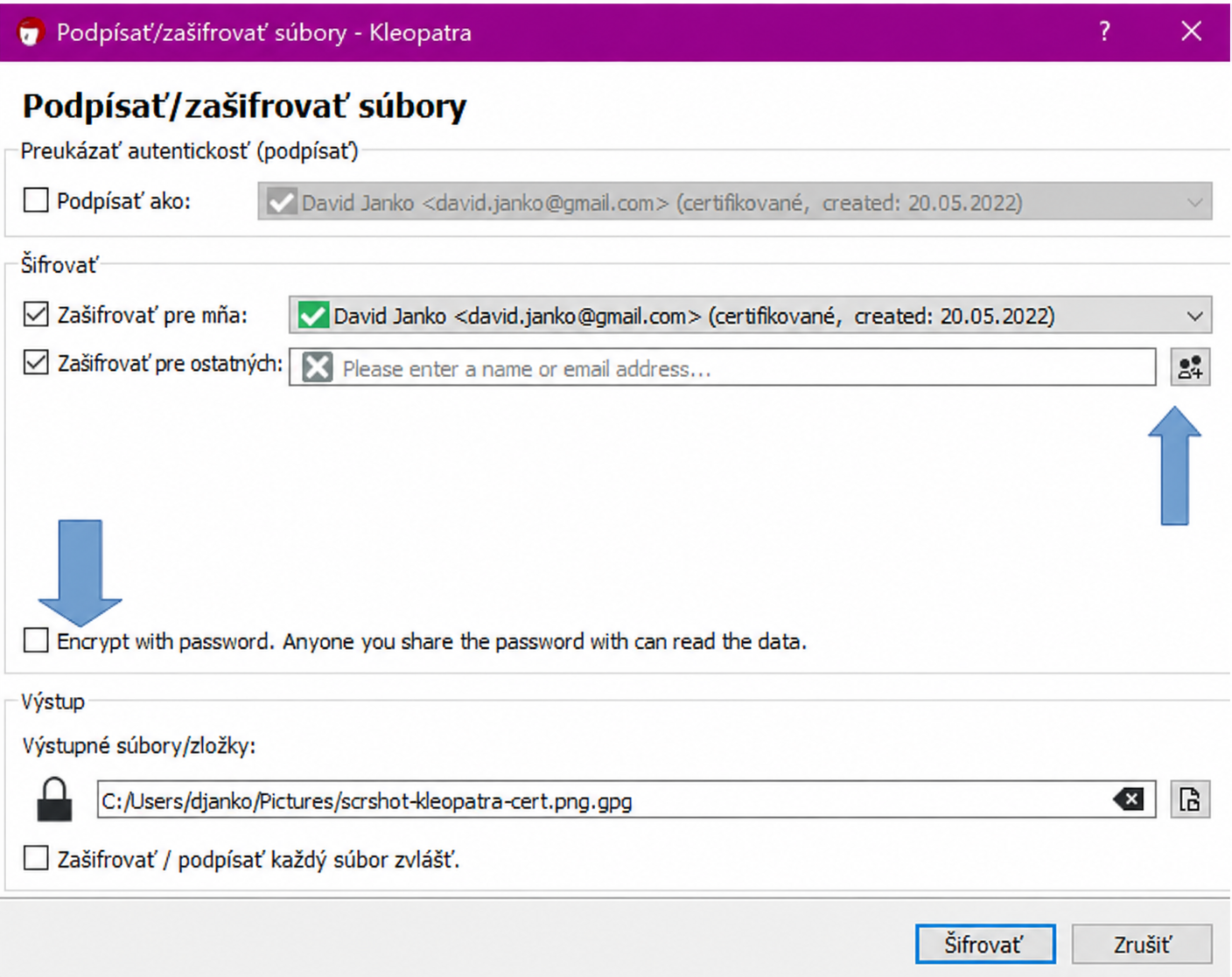
Task: Expand the 'Zašifrovať pre mňa' certificate dropdown
Action: pyautogui.click(x=750, y=315)
